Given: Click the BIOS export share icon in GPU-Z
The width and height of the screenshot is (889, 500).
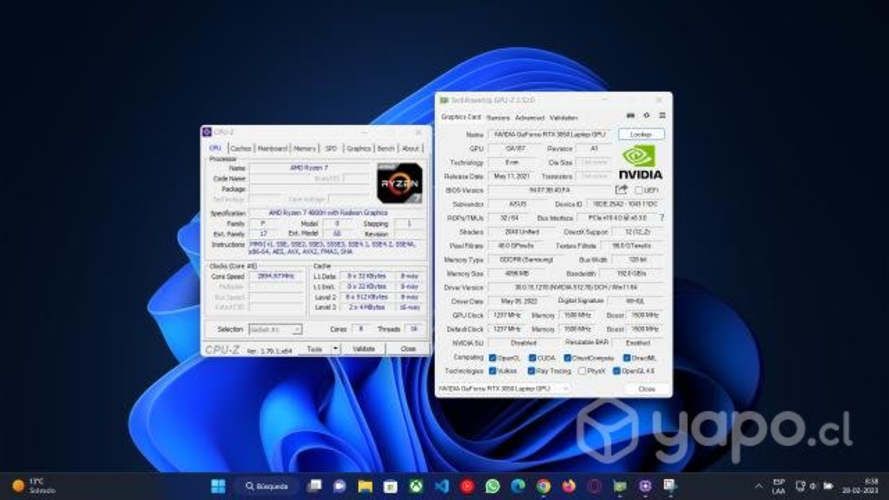Looking at the screenshot, I should tap(621, 190).
